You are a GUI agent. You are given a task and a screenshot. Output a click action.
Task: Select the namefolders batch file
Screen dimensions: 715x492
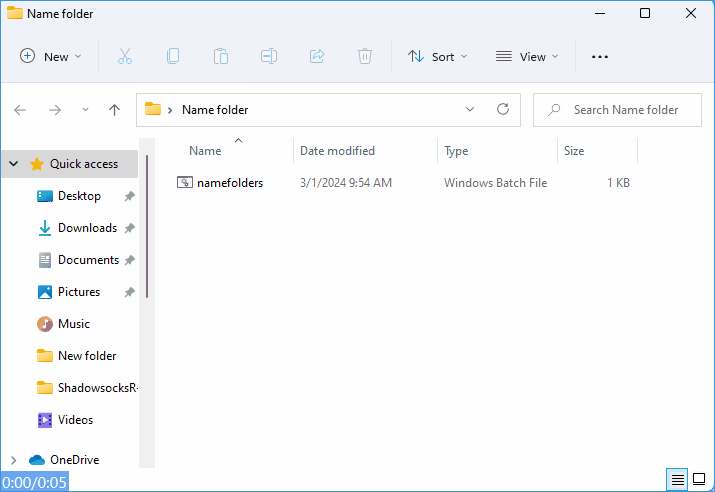(229, 183)
